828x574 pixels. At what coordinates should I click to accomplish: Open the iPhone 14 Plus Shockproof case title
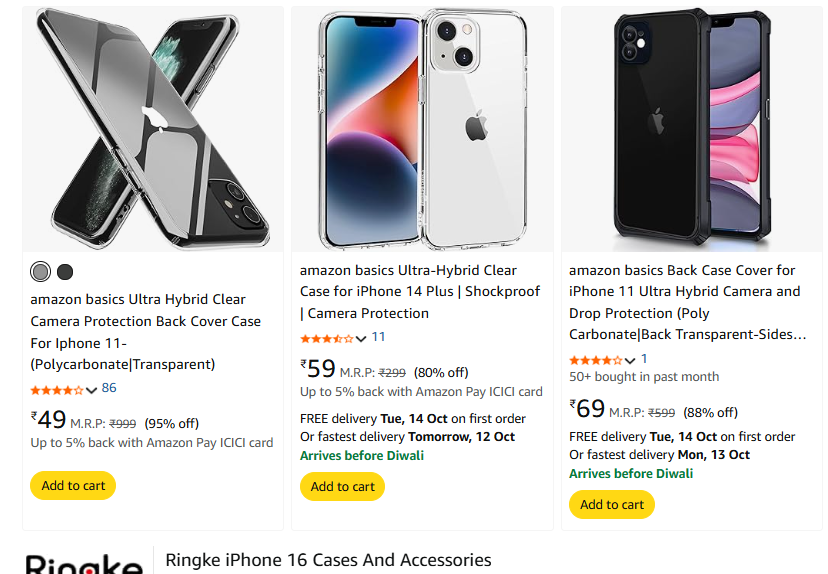tap(420, 291)
